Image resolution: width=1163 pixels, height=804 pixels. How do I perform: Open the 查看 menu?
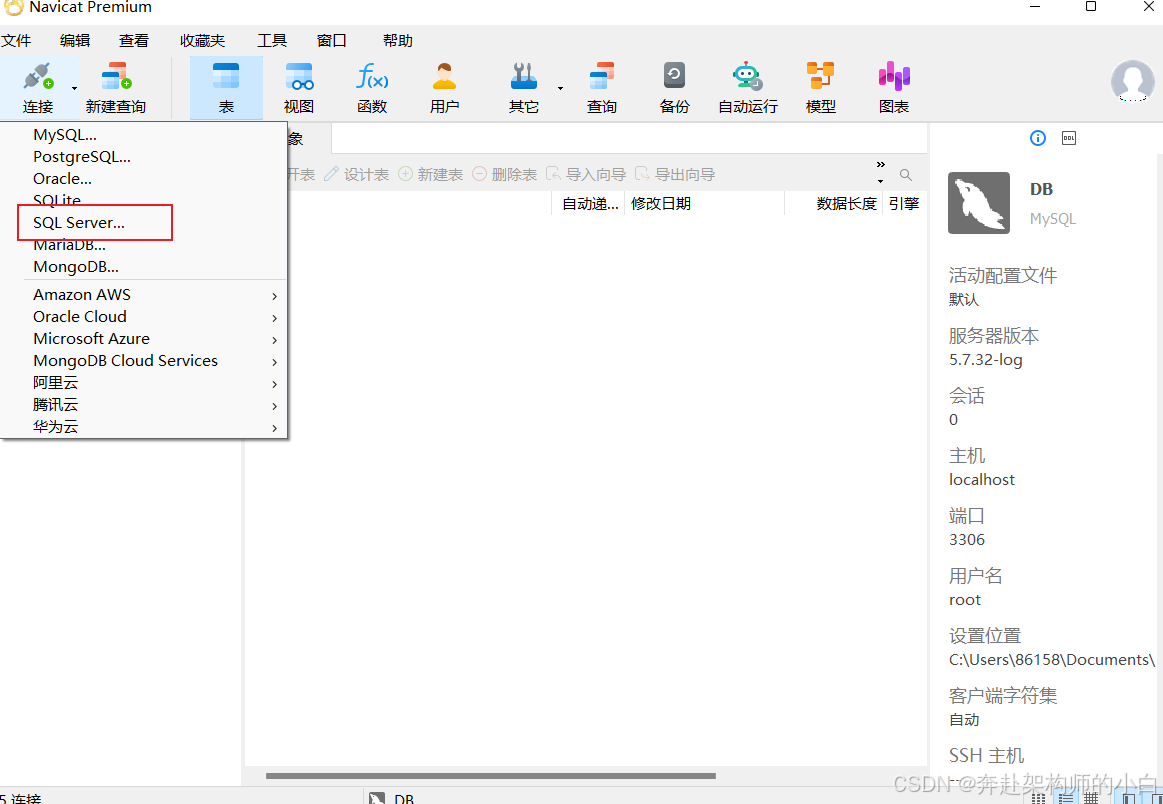click(x=134, y=41)
